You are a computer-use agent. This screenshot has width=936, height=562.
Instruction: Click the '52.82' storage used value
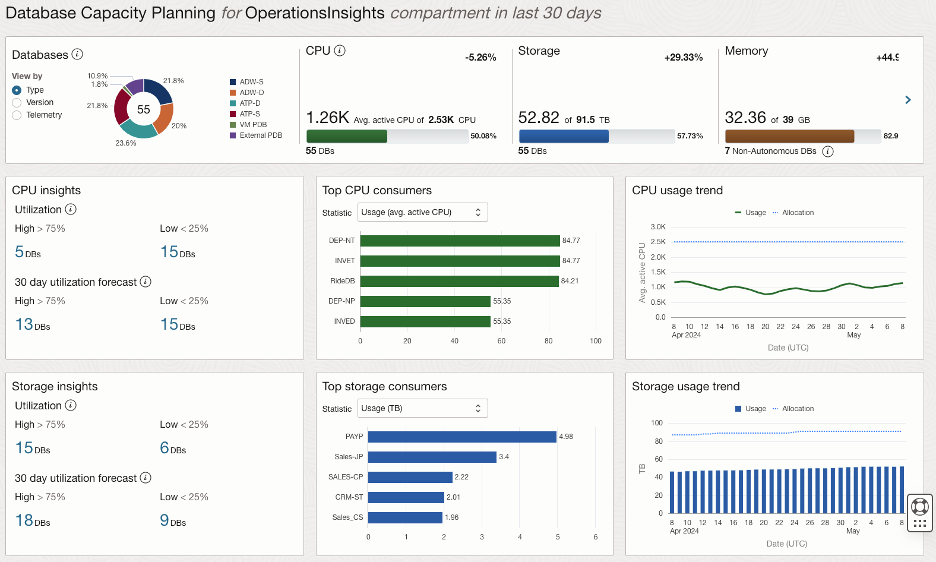click(x=538, y=117)
